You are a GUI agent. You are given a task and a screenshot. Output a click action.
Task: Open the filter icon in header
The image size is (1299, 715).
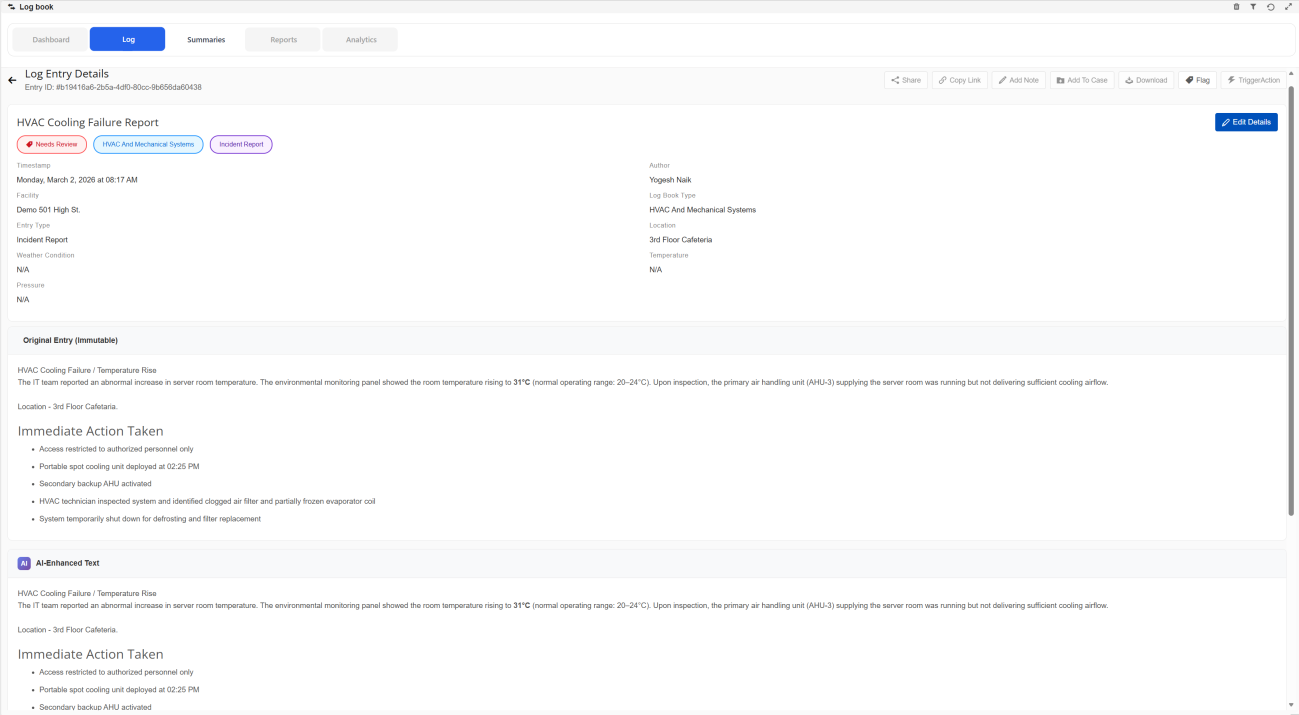pyautogui.click(x=1253, y=7)
